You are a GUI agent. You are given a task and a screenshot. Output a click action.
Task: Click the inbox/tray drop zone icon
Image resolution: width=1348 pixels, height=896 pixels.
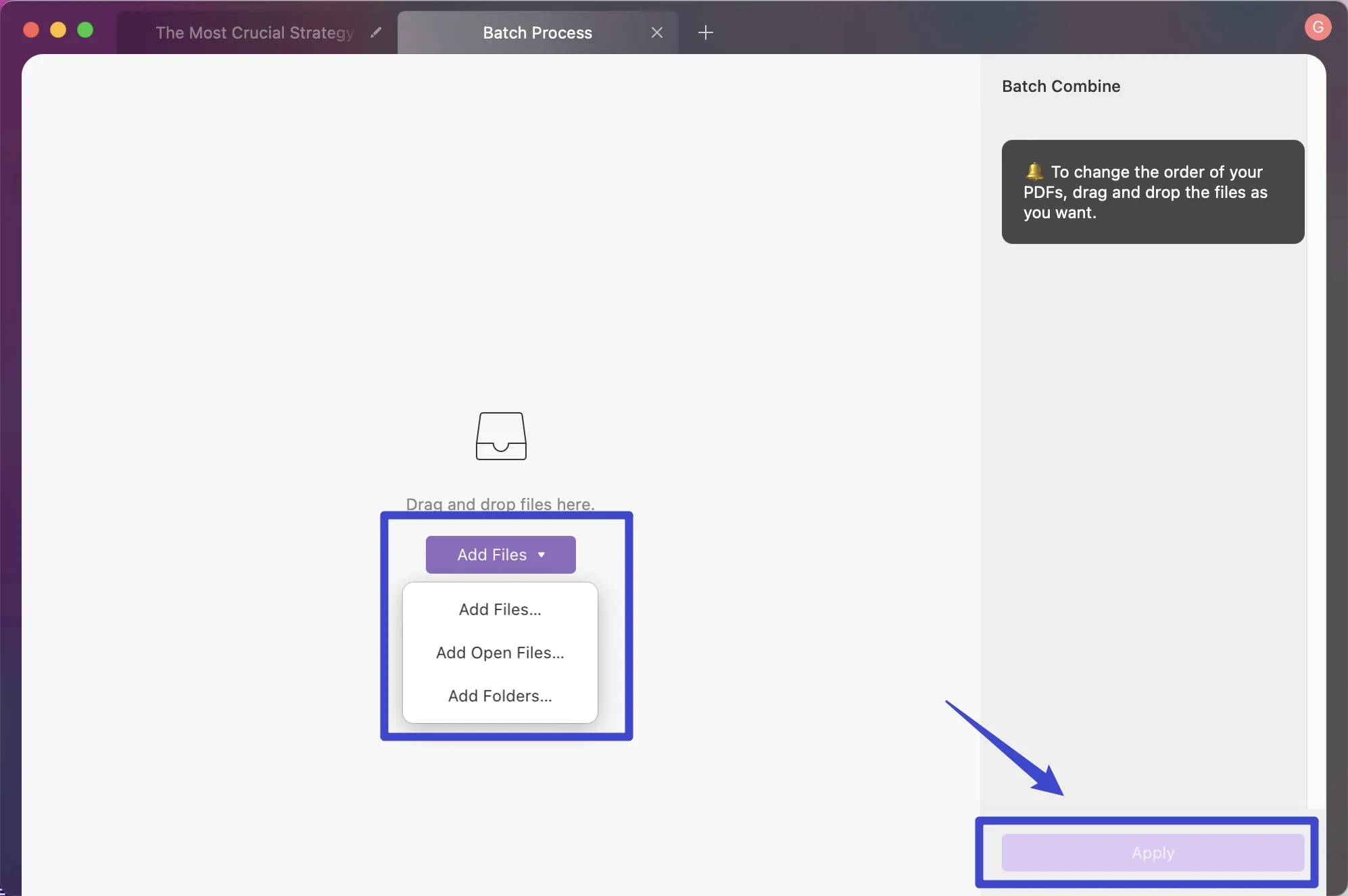[500, 436]
